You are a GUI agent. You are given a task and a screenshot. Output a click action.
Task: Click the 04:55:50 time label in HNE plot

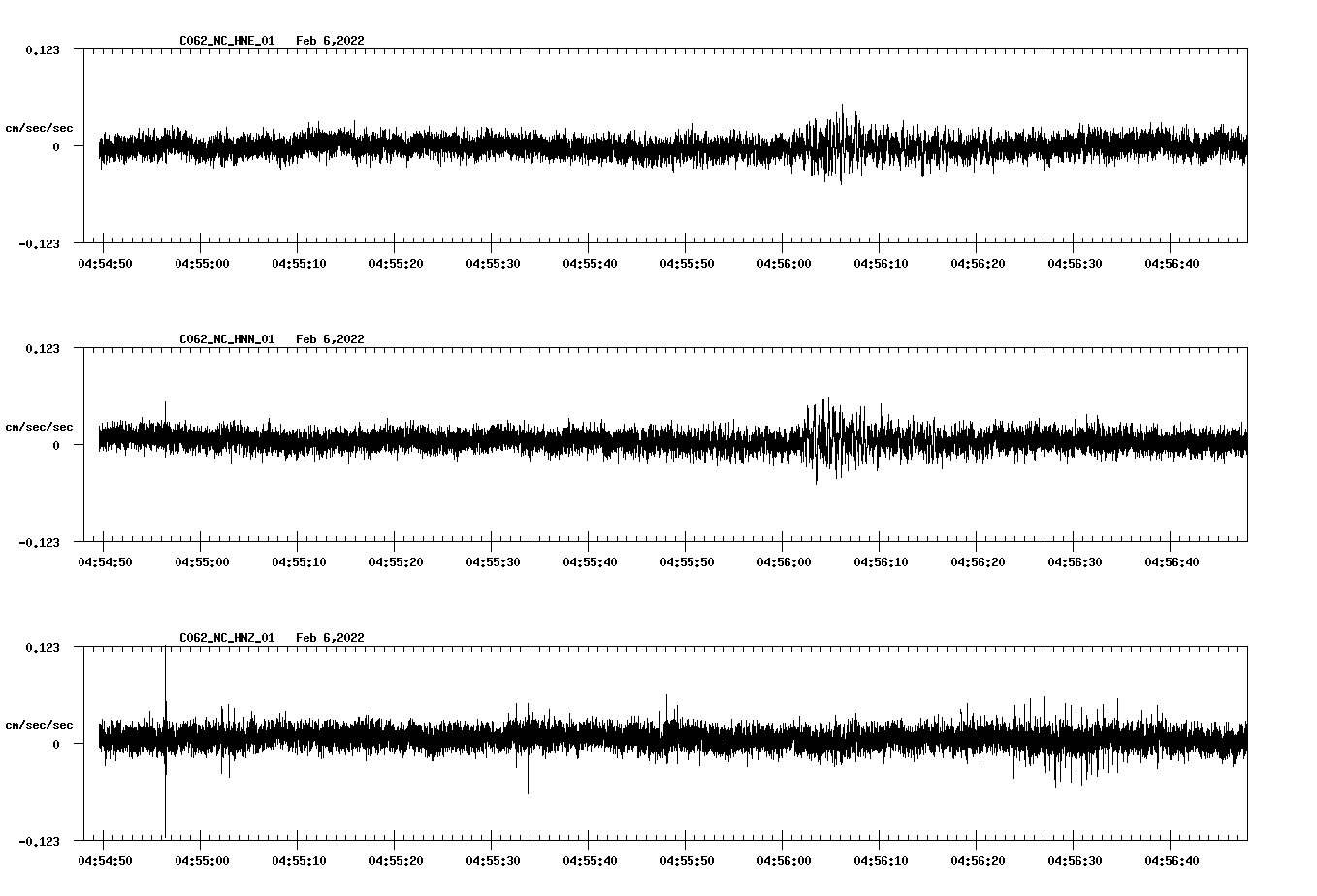(x=687, y=263)
